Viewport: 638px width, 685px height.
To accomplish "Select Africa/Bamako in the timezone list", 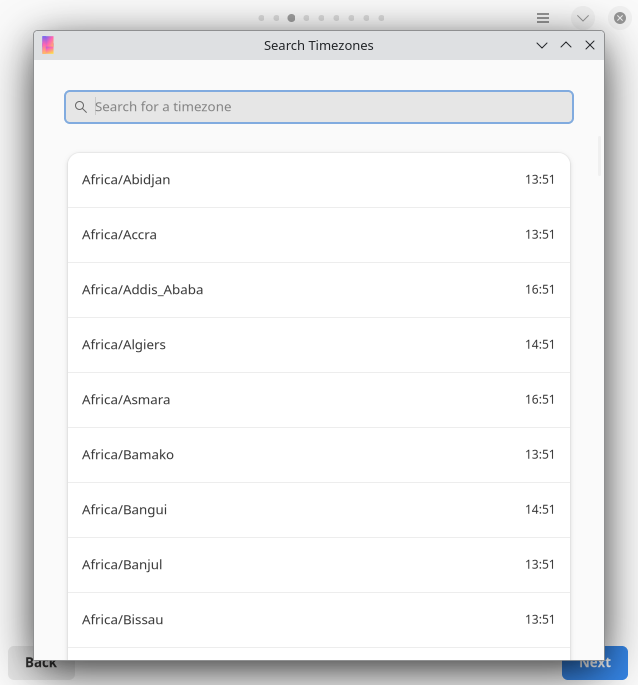I will pos(318,455).
